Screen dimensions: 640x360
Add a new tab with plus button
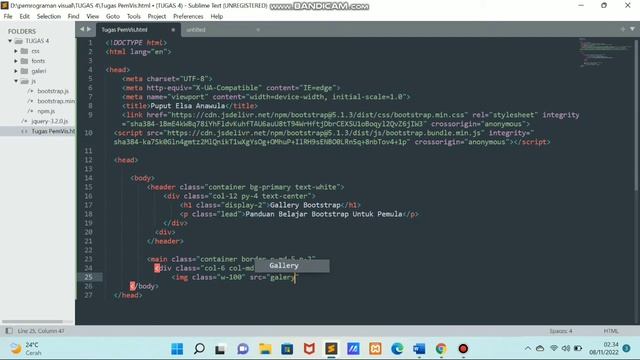[623, 29]
